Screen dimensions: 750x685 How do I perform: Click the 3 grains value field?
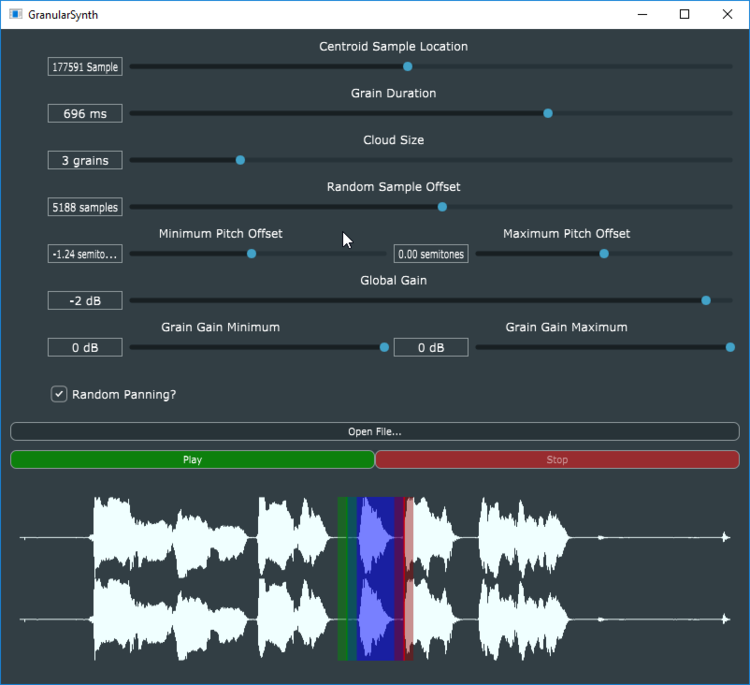pos(85,160)
